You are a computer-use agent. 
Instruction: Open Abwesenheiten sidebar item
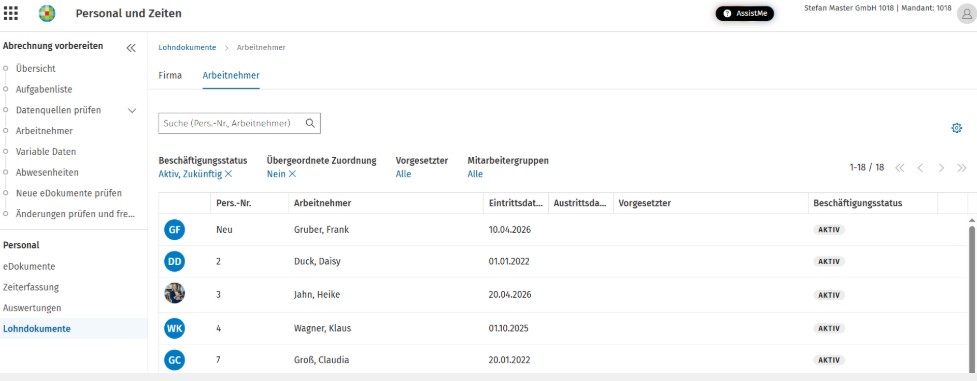(47, 172)
